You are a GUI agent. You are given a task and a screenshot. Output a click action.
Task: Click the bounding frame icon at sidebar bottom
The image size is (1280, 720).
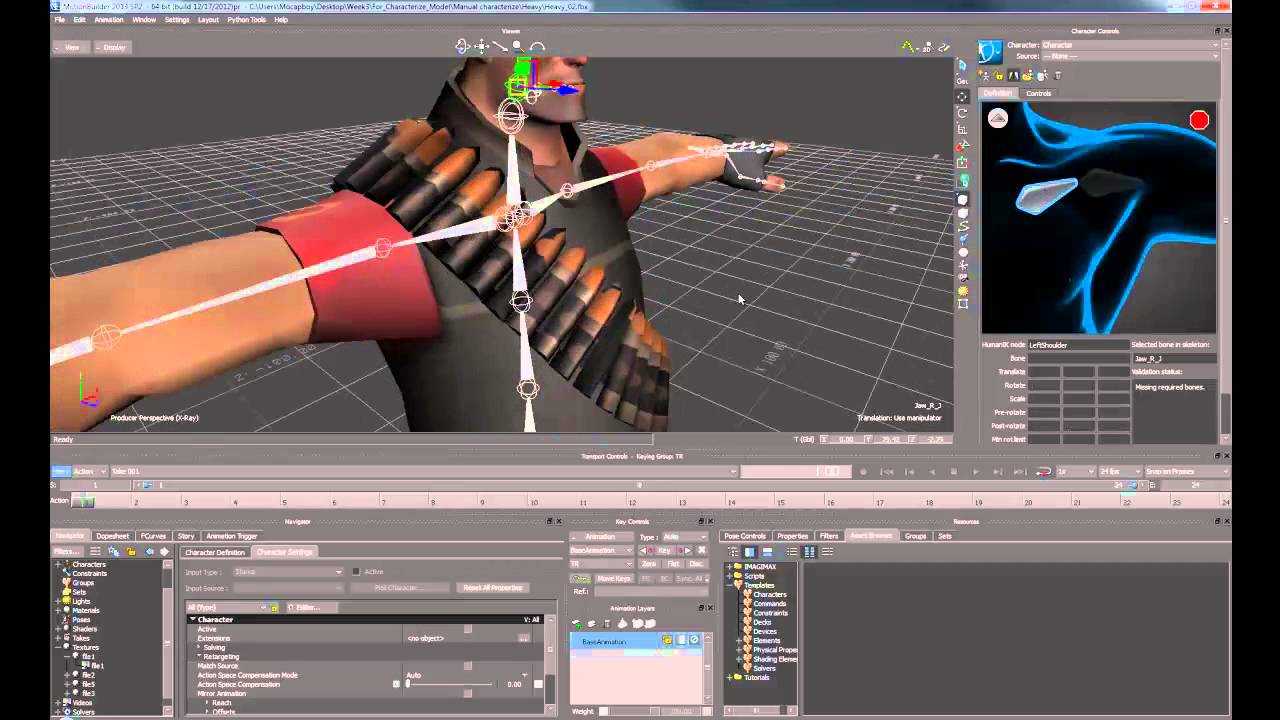[964, 304]
